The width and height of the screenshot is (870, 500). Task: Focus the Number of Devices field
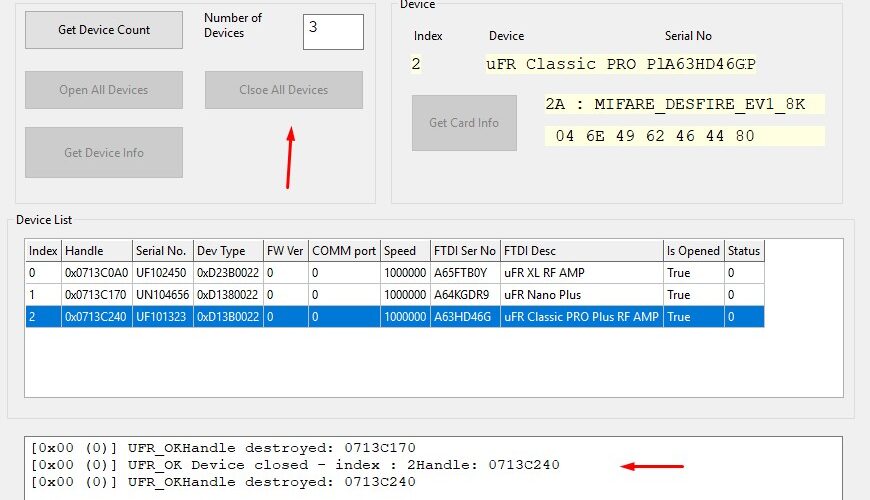(333, 32)
